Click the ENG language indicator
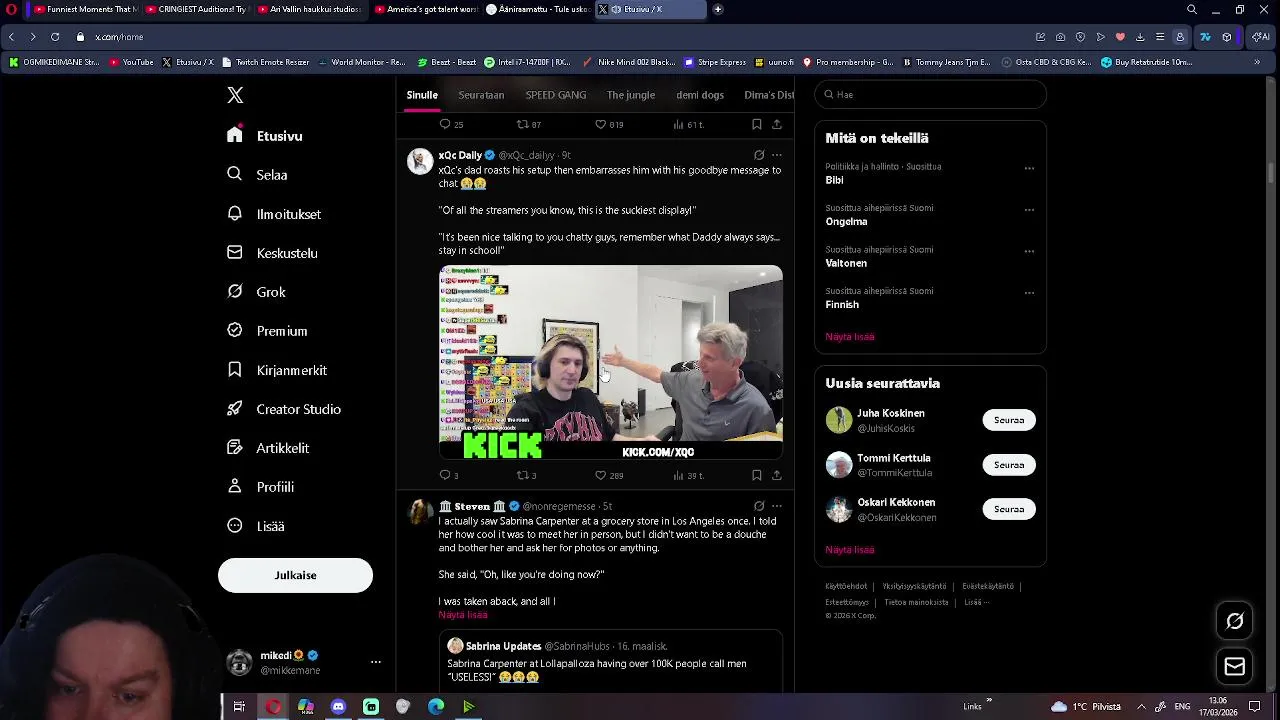The width and height of the screenshot is (1280, 720). coord(1181,707)
